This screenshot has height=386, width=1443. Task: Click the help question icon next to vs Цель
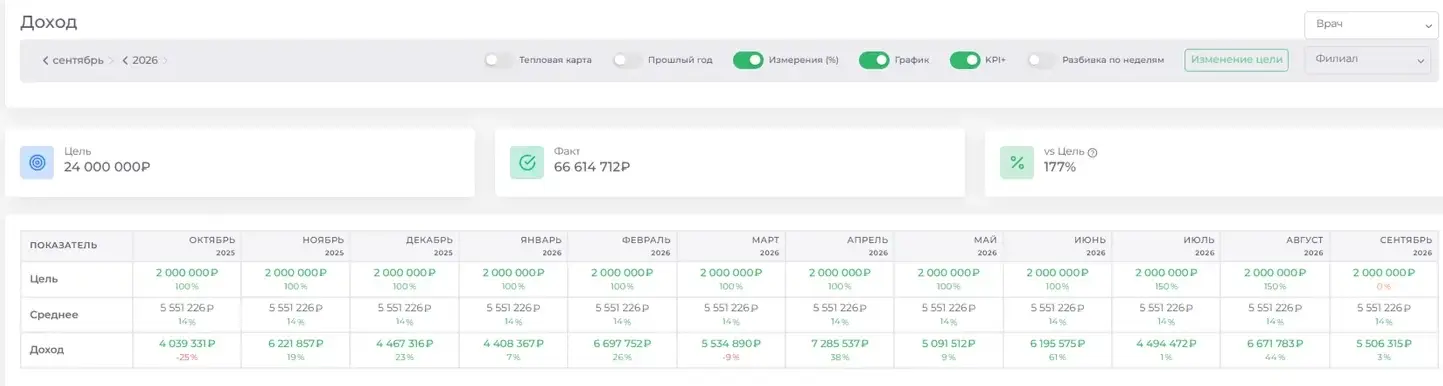tap(1092, 153)
